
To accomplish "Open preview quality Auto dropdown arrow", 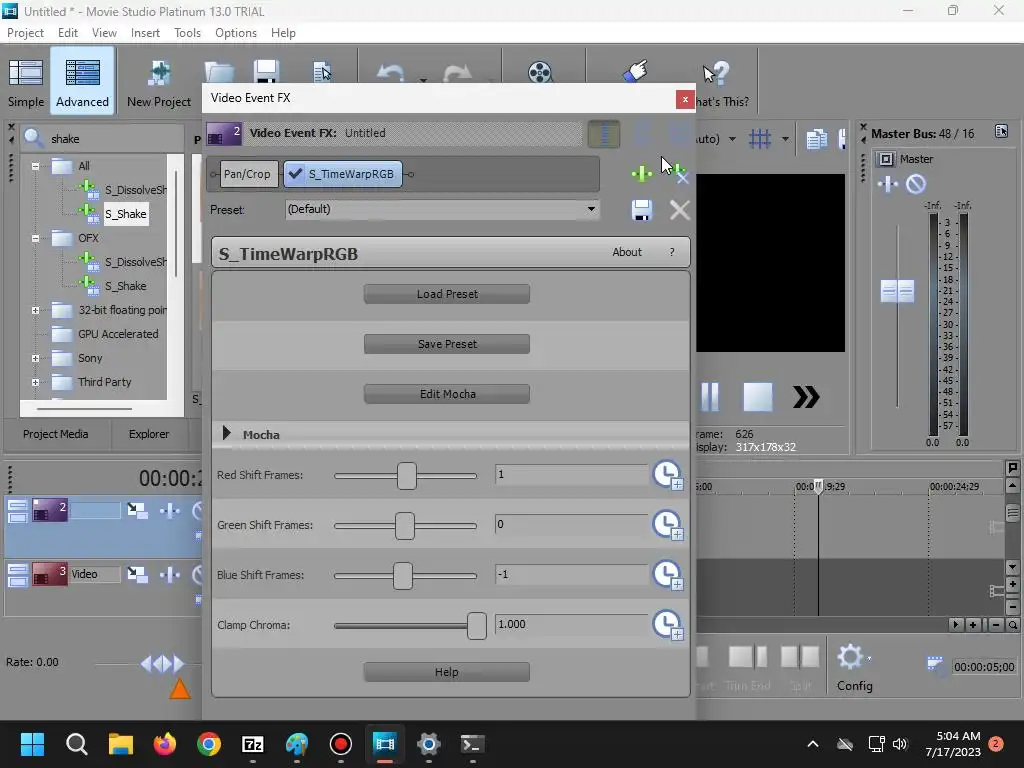I will (x=732, y=138).
